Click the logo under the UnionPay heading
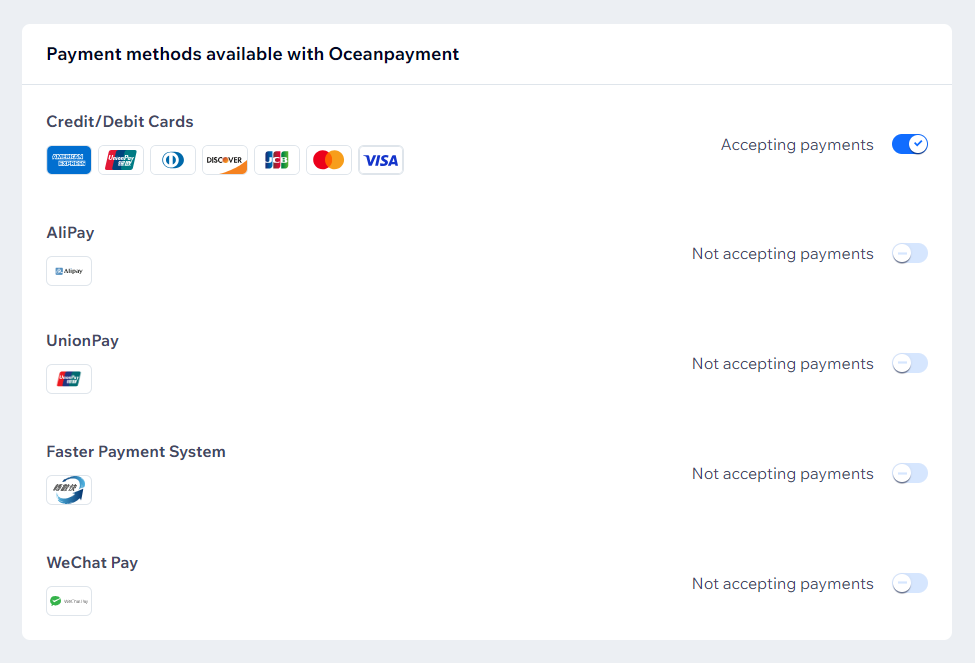This screenshot has width=975, height=663. 69,379
